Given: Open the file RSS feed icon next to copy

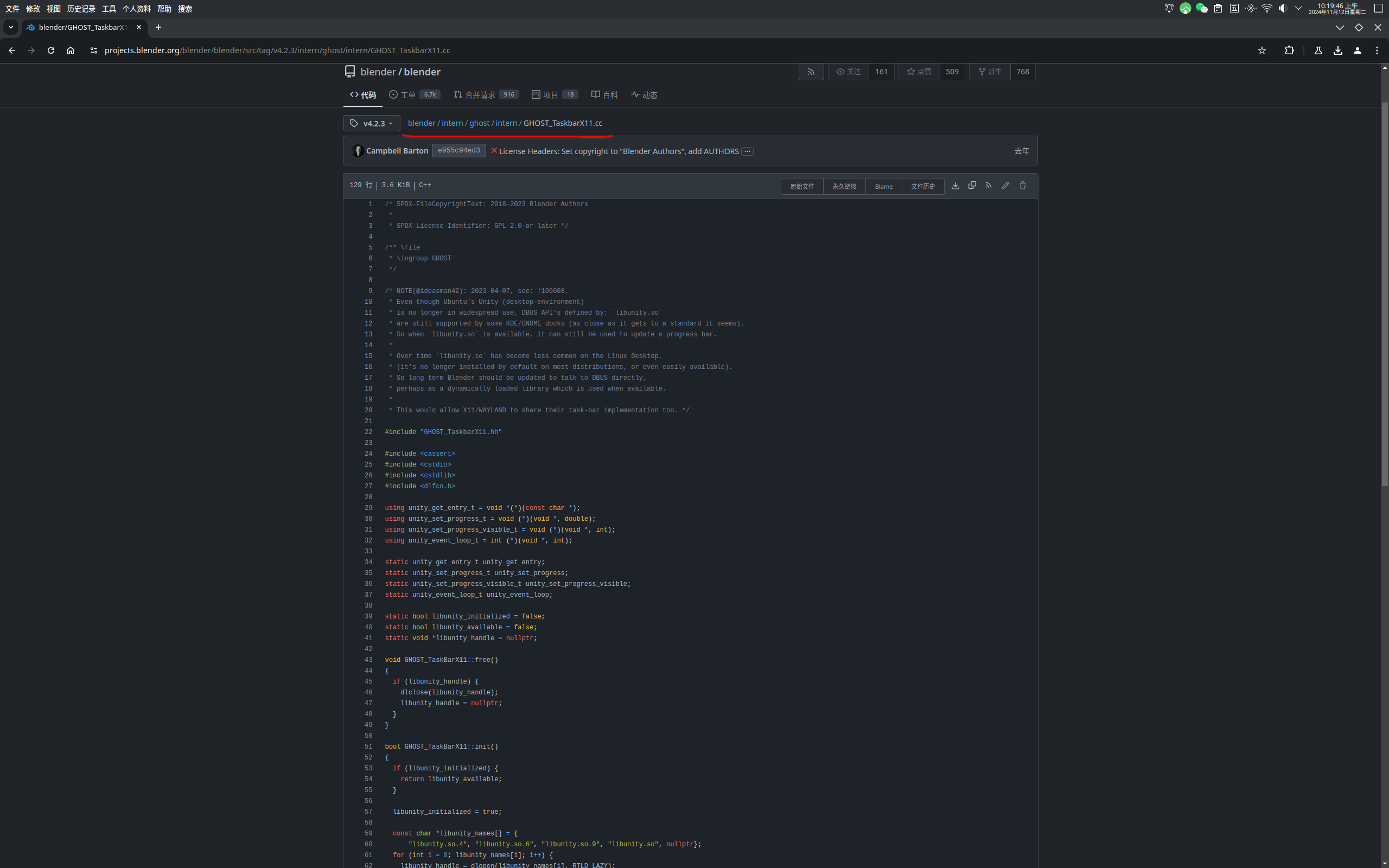Looking at the screenshot, I should [989, 186].
